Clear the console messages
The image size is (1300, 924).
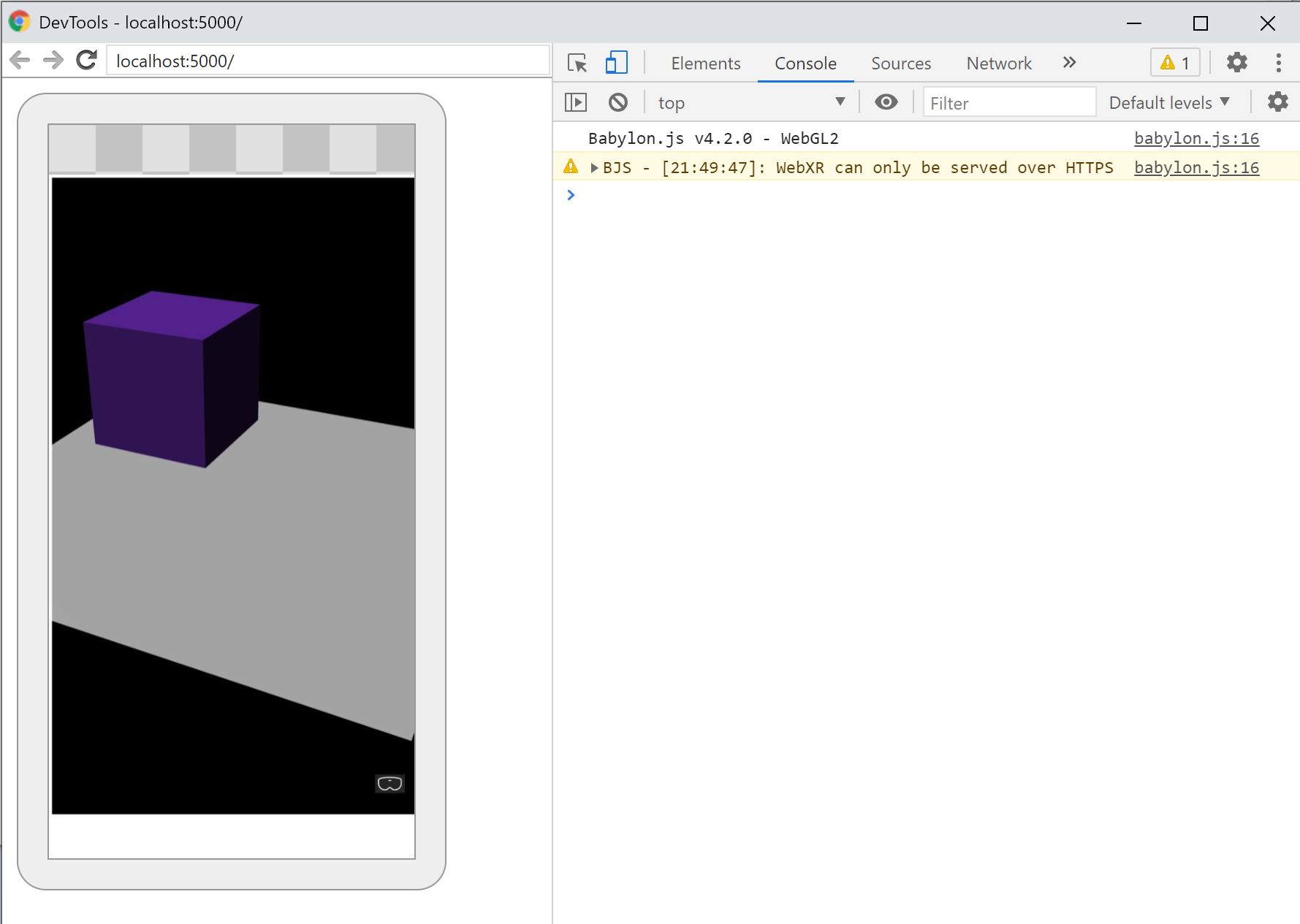click(617, 102)
